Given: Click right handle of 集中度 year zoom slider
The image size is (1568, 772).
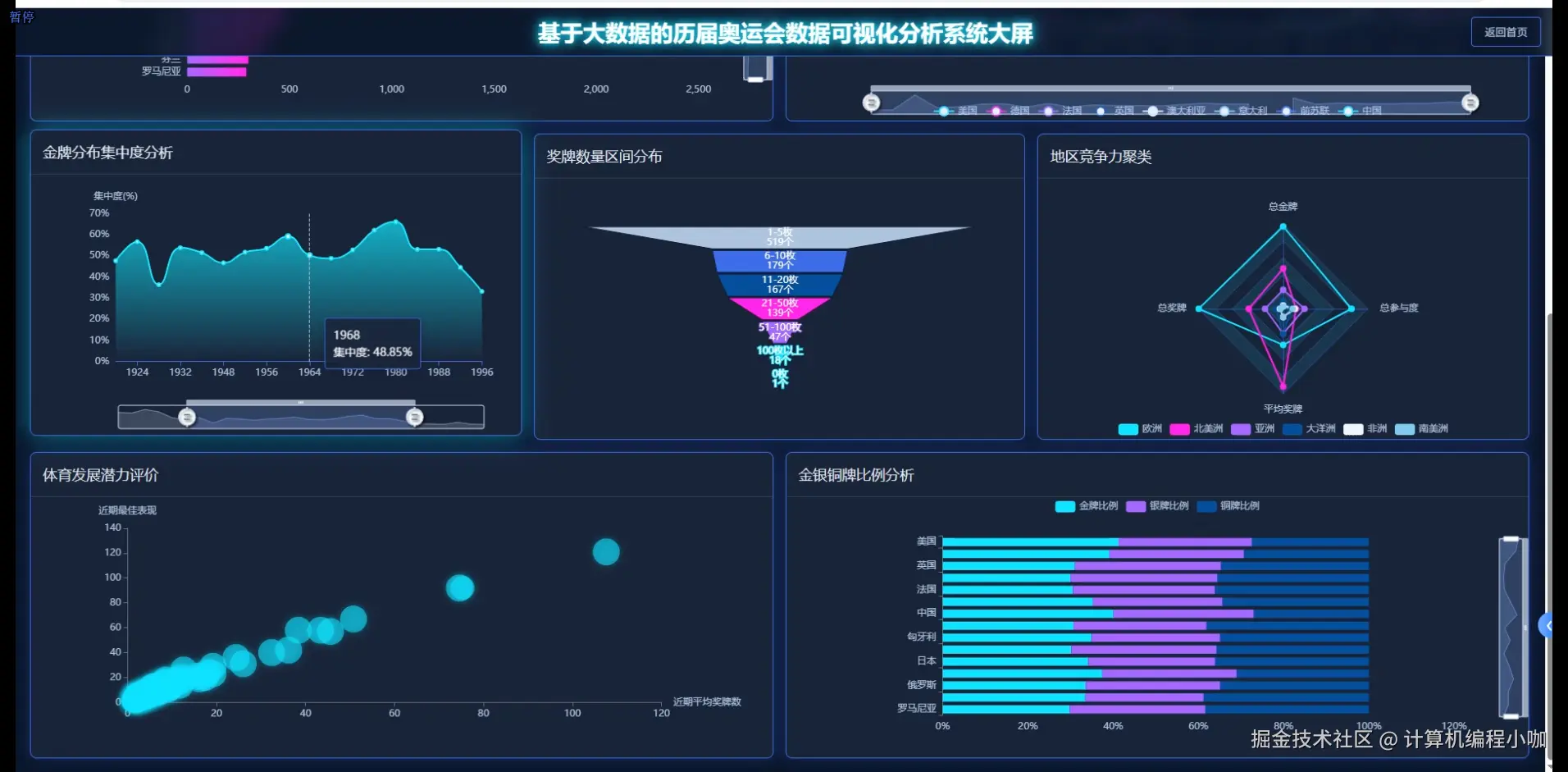Looking at the screenshot, I should pyautogui.click(x=415, y=417).
